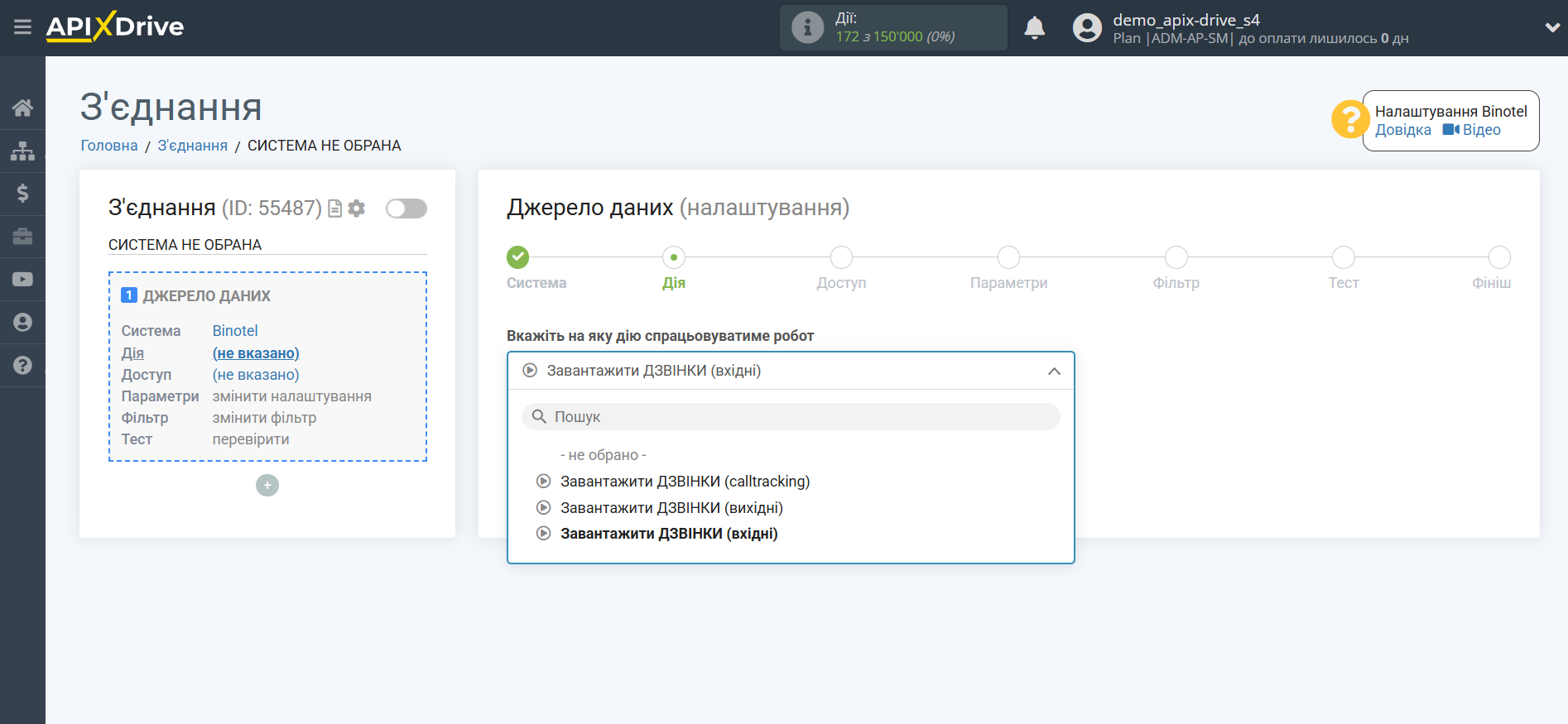The image size is (1568, 724).
Task: Click the ApiX-Drive logo
Action: pyautogui.click(x=115, y=26)
